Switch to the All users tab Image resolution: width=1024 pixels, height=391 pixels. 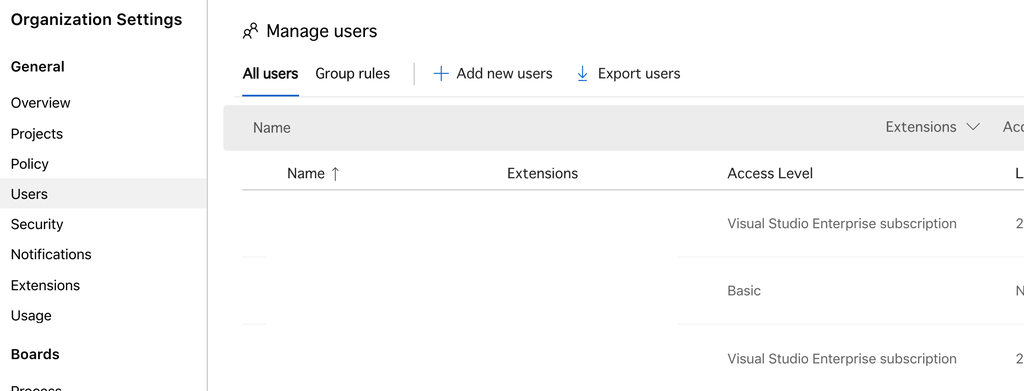pos(270,74)
